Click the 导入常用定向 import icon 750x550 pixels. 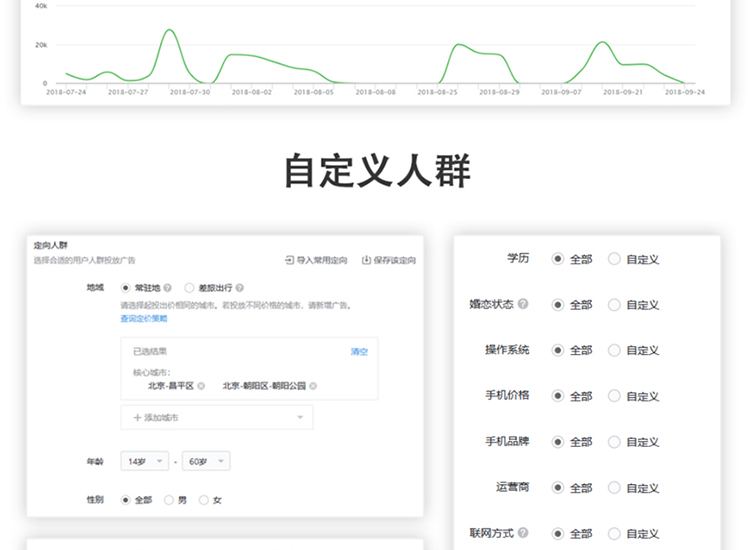[x=290, y=260]
